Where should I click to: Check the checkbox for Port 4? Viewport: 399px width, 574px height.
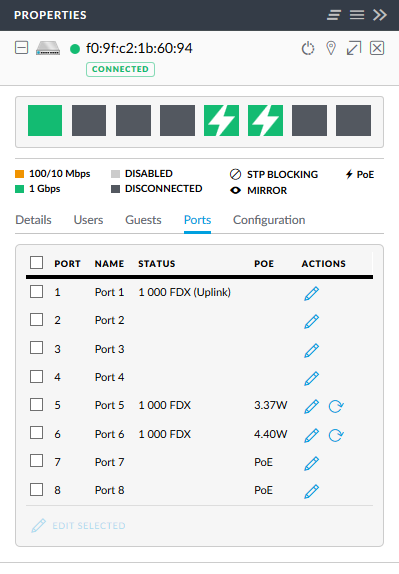37,376
